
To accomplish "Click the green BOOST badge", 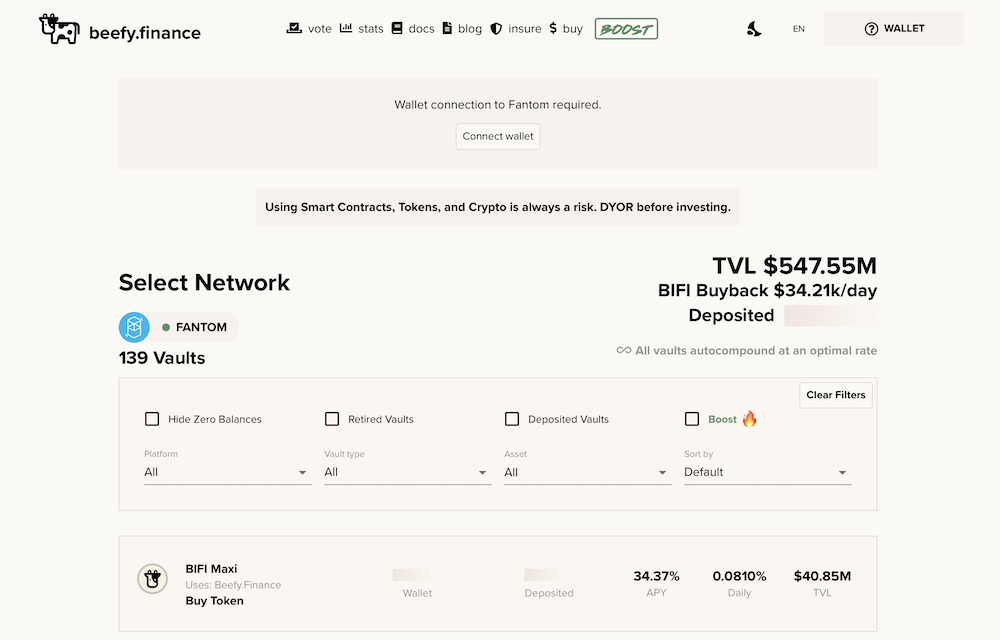I will [626, 29].
